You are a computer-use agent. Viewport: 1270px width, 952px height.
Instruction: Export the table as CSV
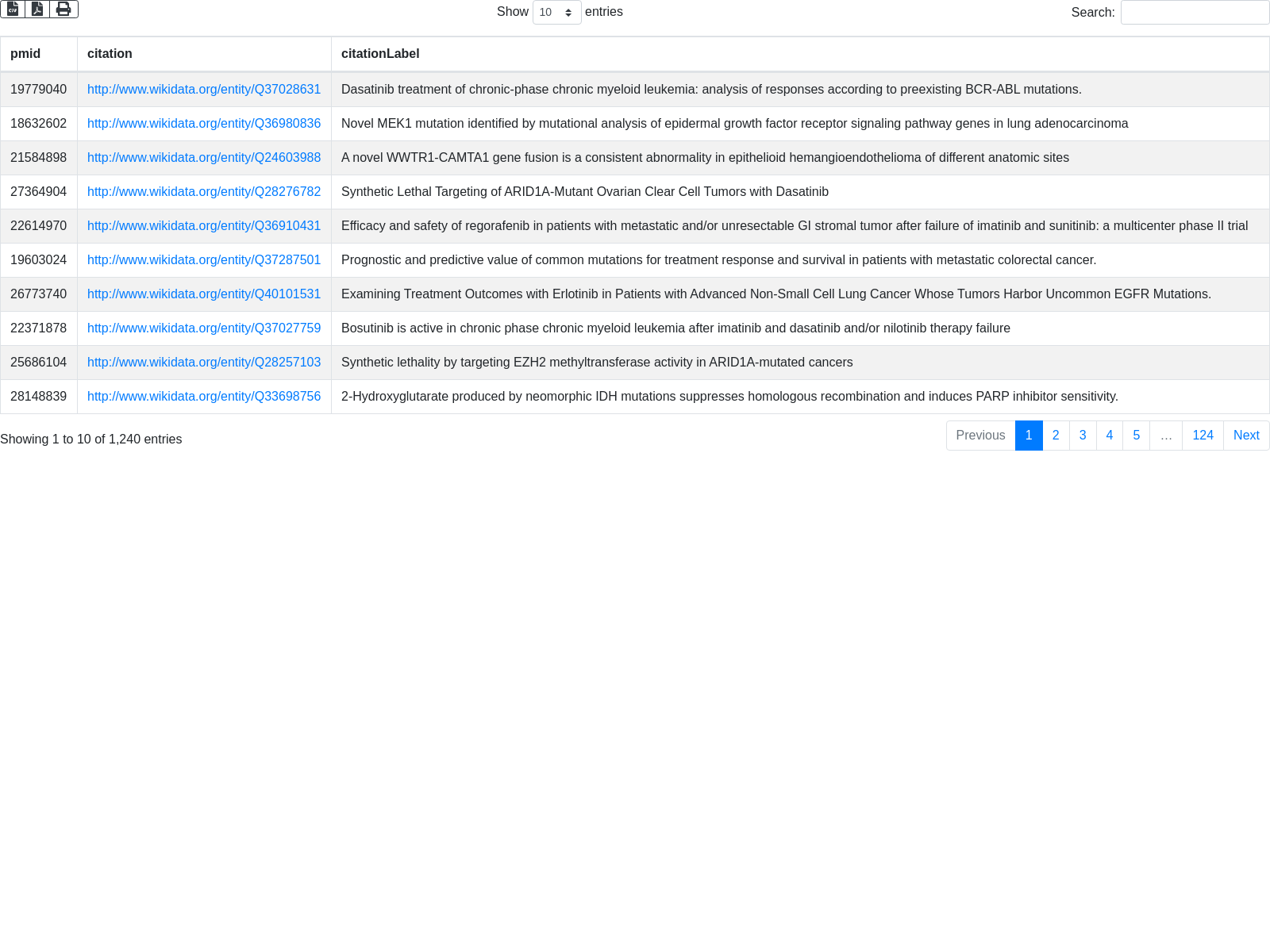click(x=13, y=10)
